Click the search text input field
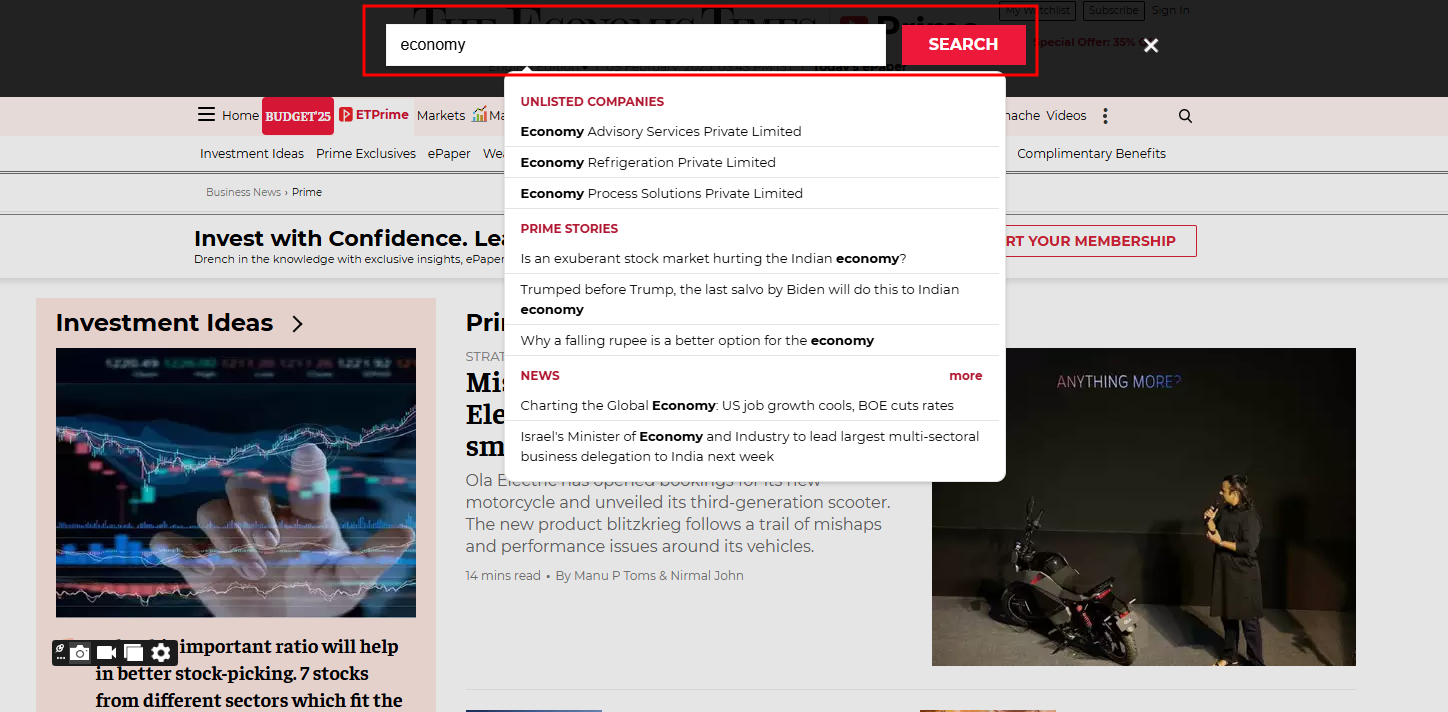The width and height of the screenshot is (1448, 712). pyautogui.click(x=635, y=45)
